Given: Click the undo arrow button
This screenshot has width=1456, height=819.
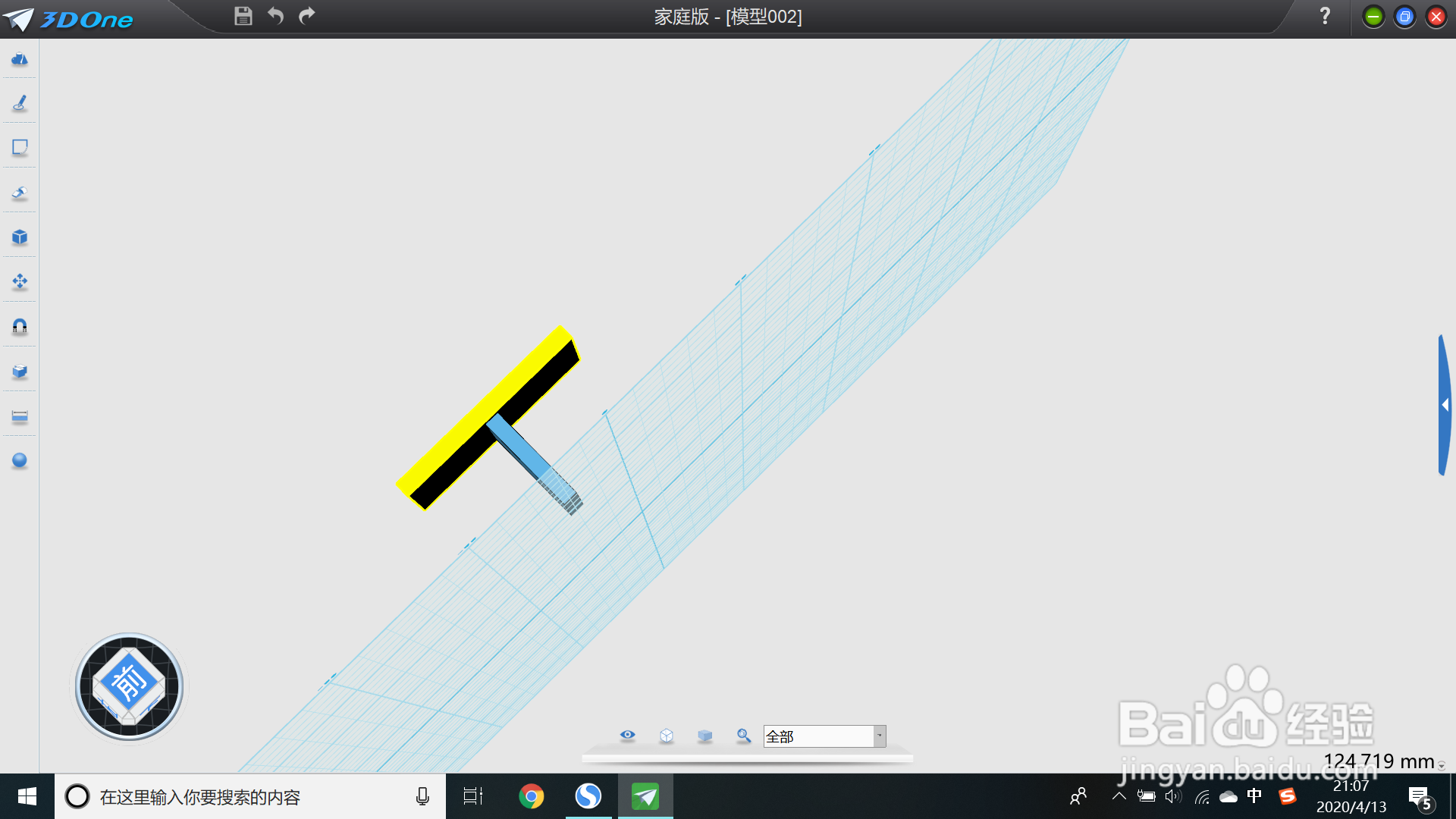Looking at the screenshot, I should click(x=275, y=16).
